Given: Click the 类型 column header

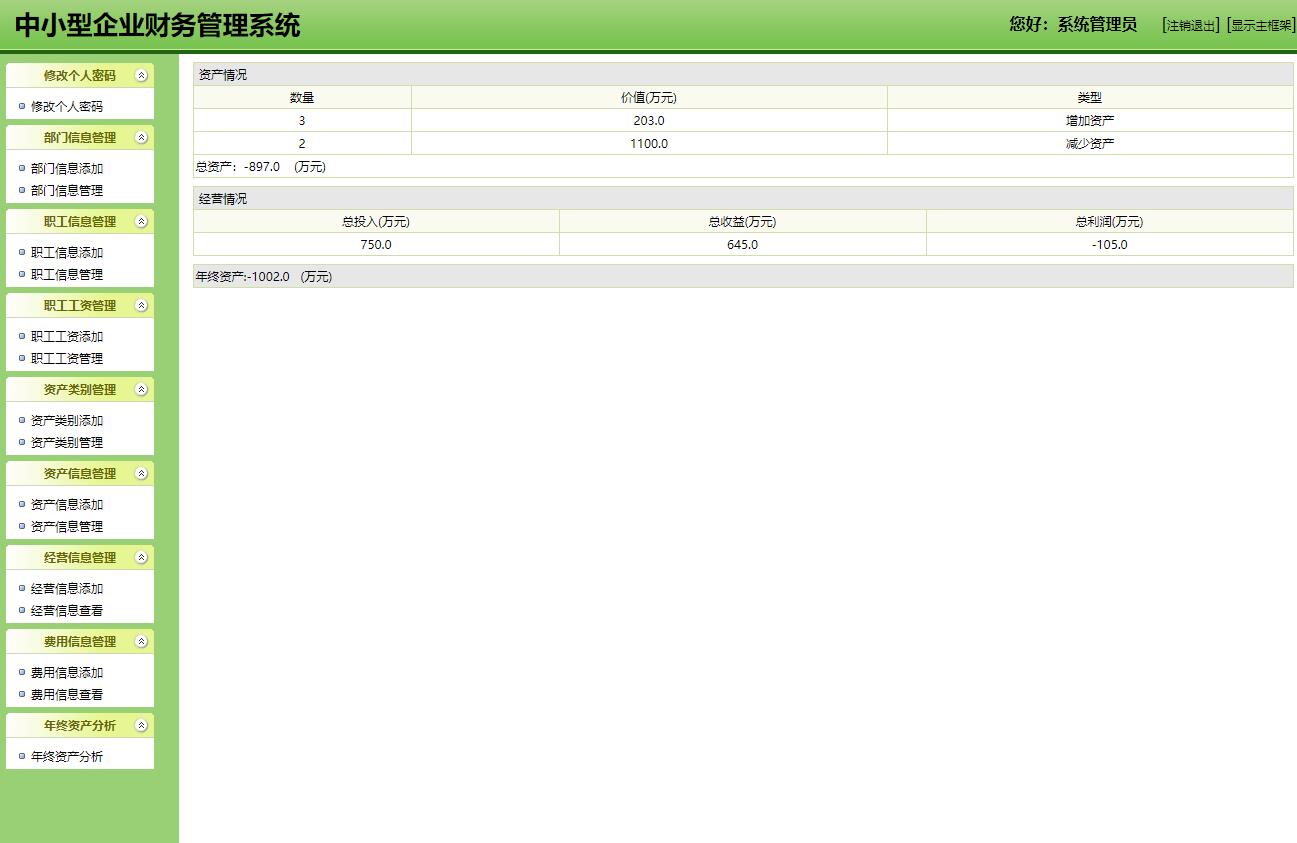Looking at the screenshot, I should point(1090,96).
